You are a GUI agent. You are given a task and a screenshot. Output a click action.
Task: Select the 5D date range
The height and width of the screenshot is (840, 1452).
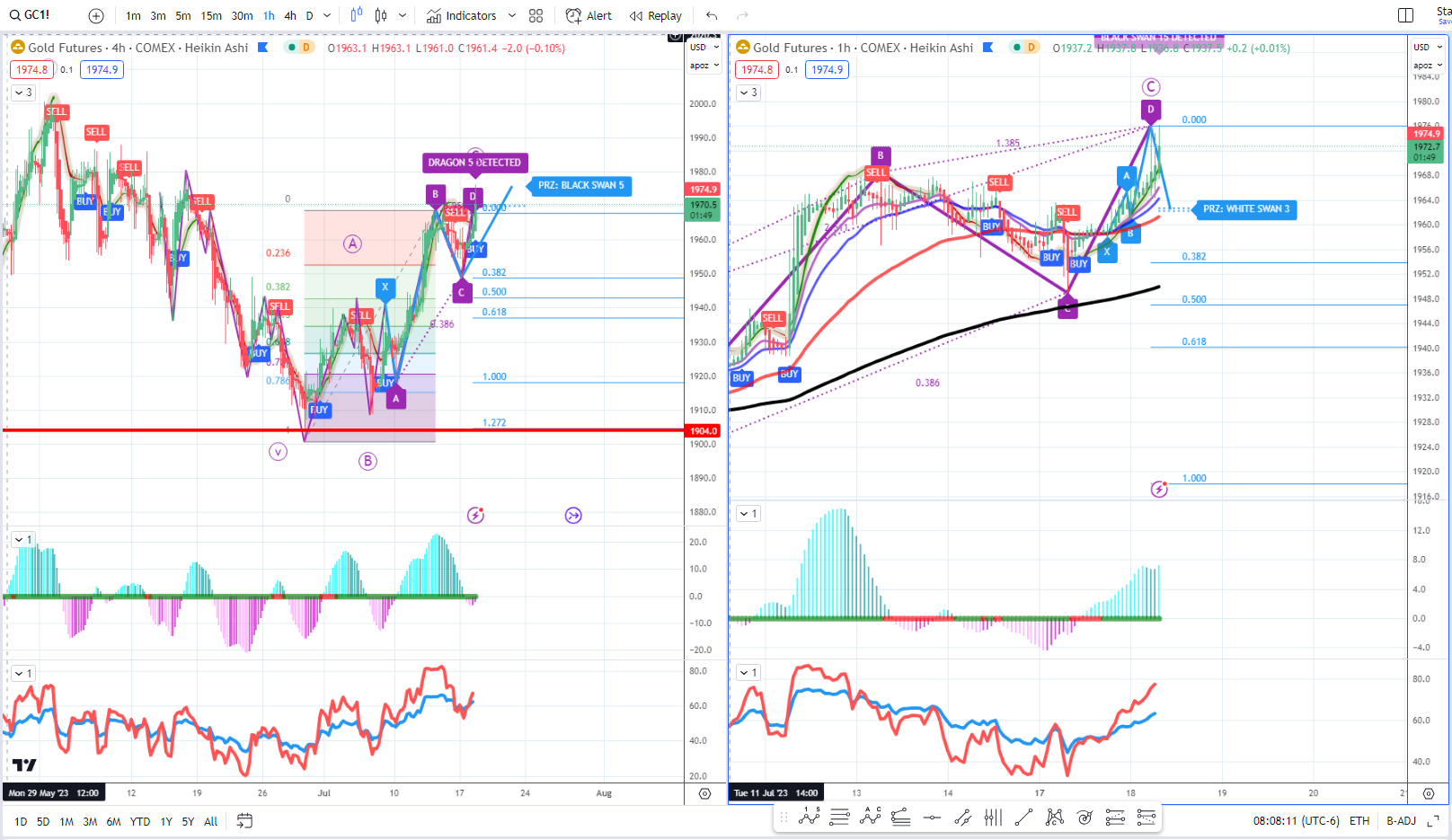[43, 821]
